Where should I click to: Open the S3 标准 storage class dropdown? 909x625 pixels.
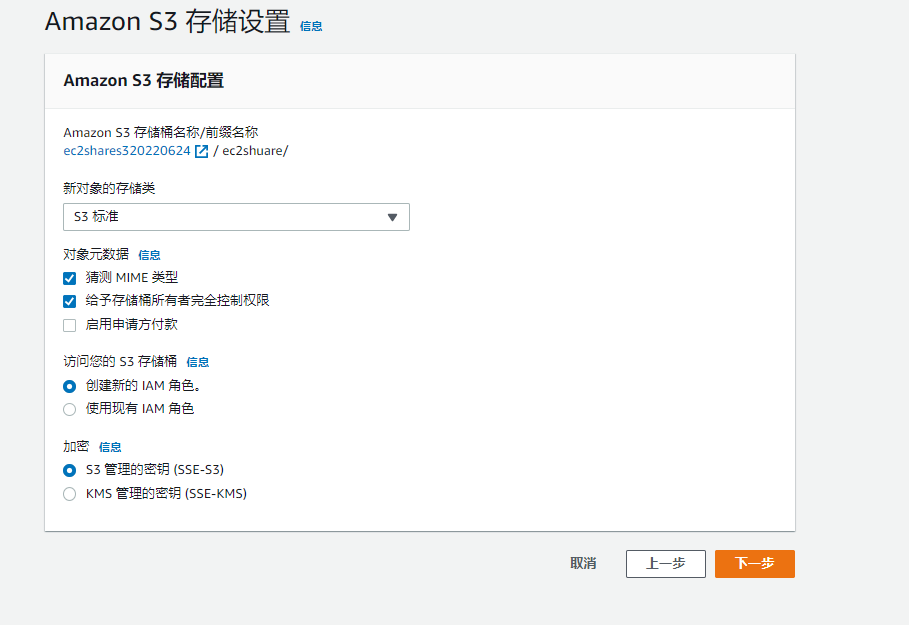[236, 217]
